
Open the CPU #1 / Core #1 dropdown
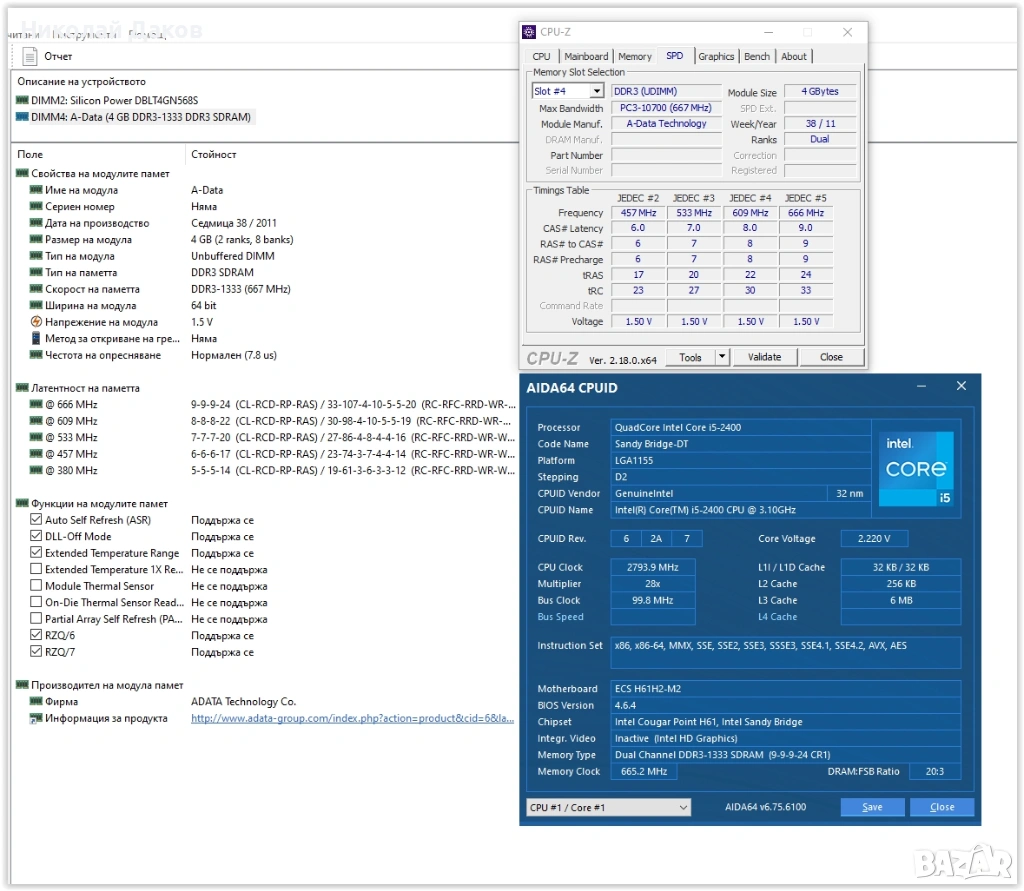click(x=608, y=807)
